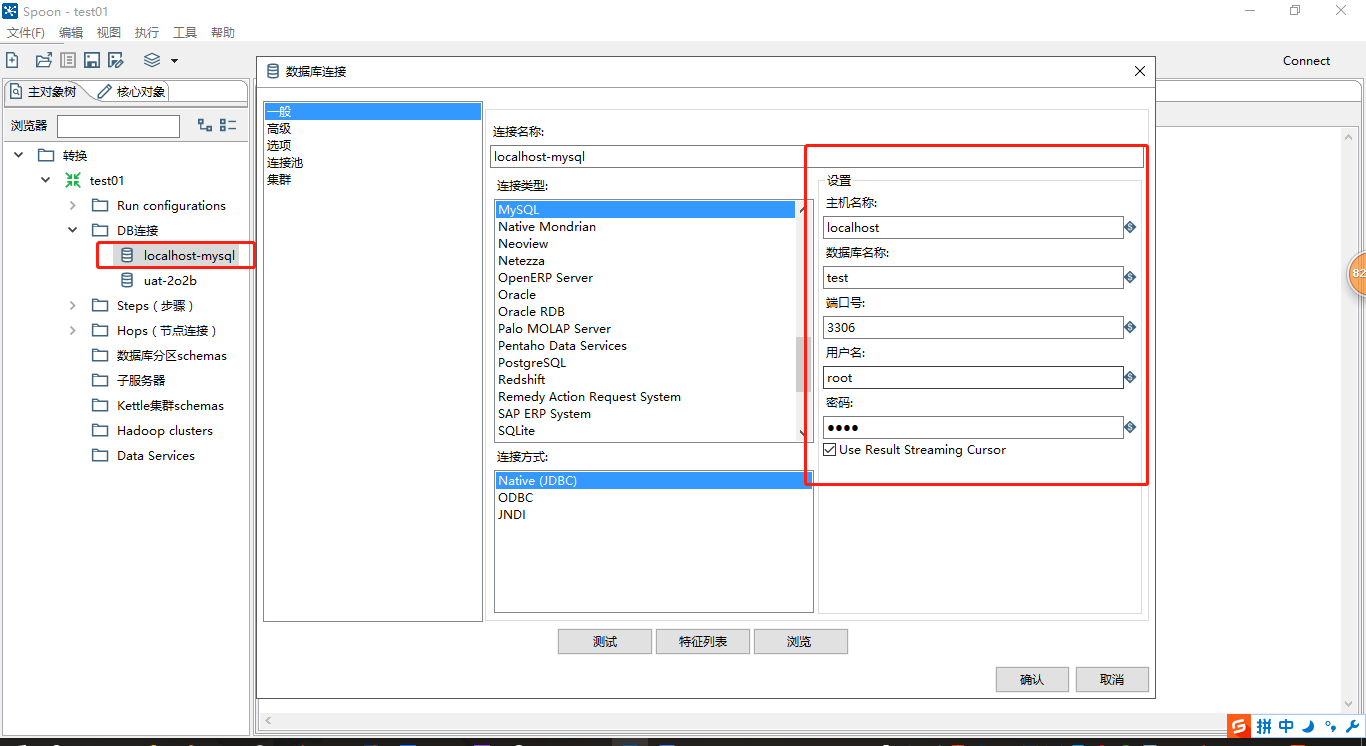Open the 视图 menu
The height and width of the screenshot is (746, 1366).
109,33
